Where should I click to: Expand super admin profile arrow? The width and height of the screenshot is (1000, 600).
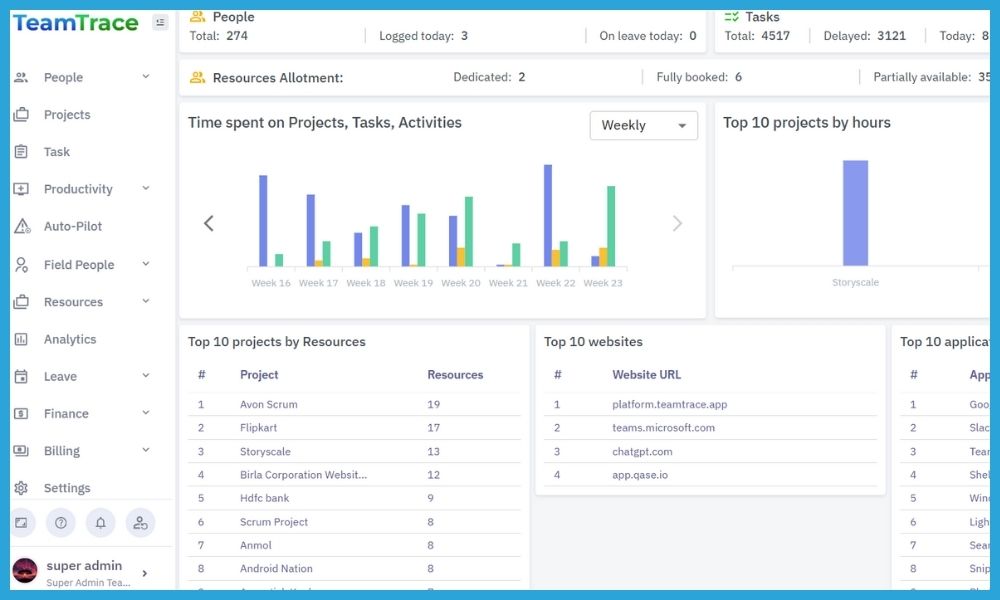click(145, 573)
